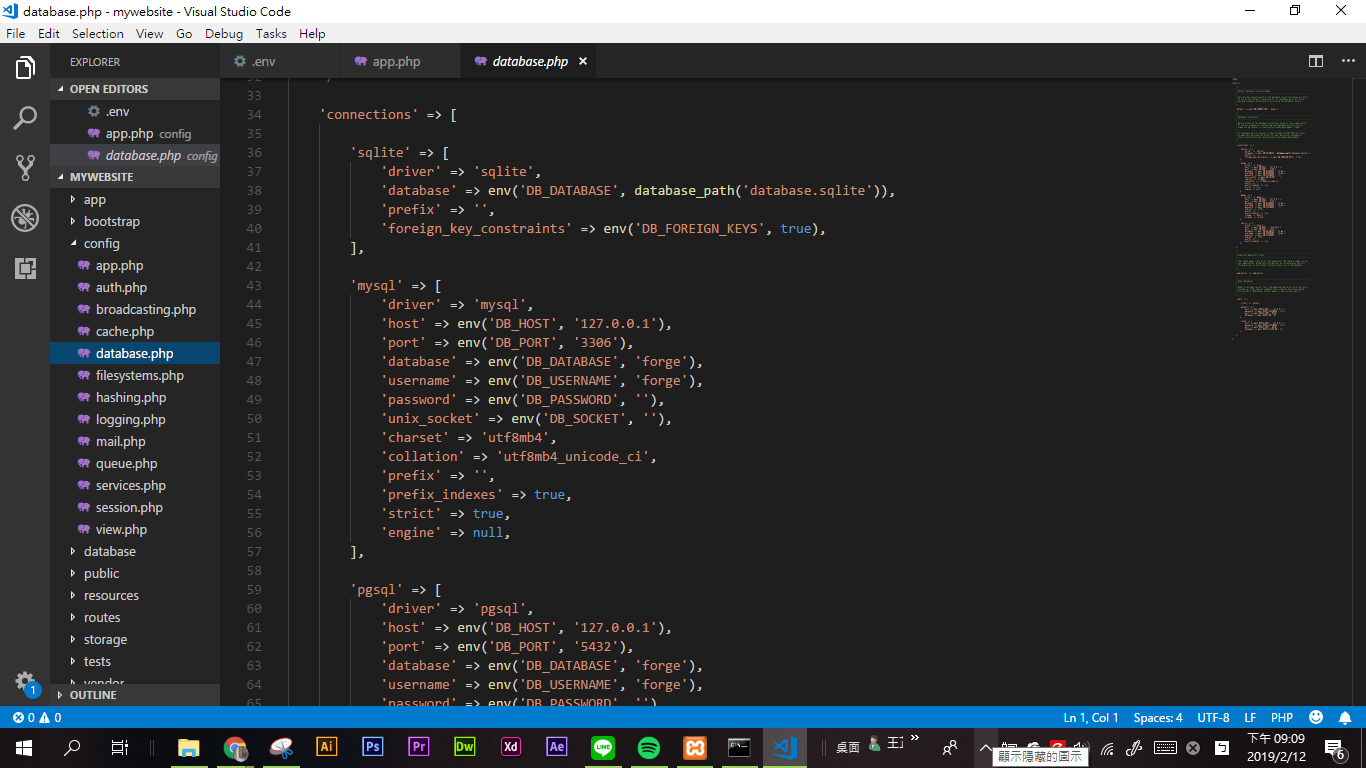Open the Debug menu
This screenshot has height=768, width=1366.
[224, 33]
